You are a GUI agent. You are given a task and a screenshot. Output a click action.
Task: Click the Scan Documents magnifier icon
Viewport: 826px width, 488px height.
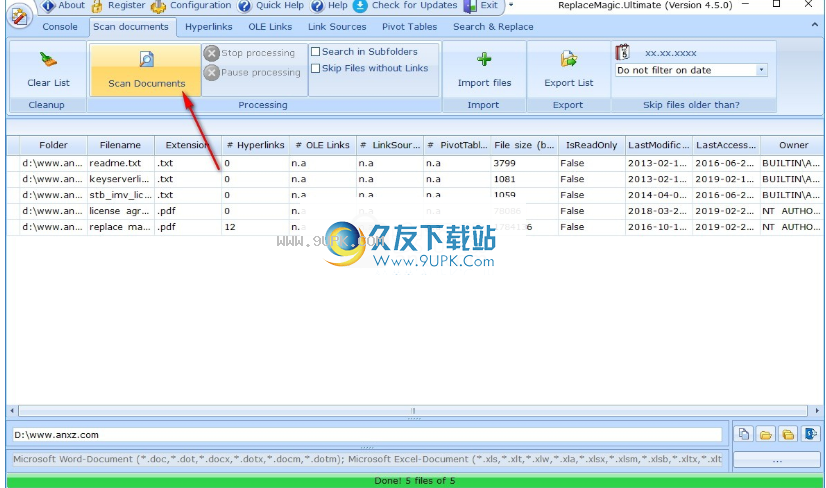coord(146,59)
